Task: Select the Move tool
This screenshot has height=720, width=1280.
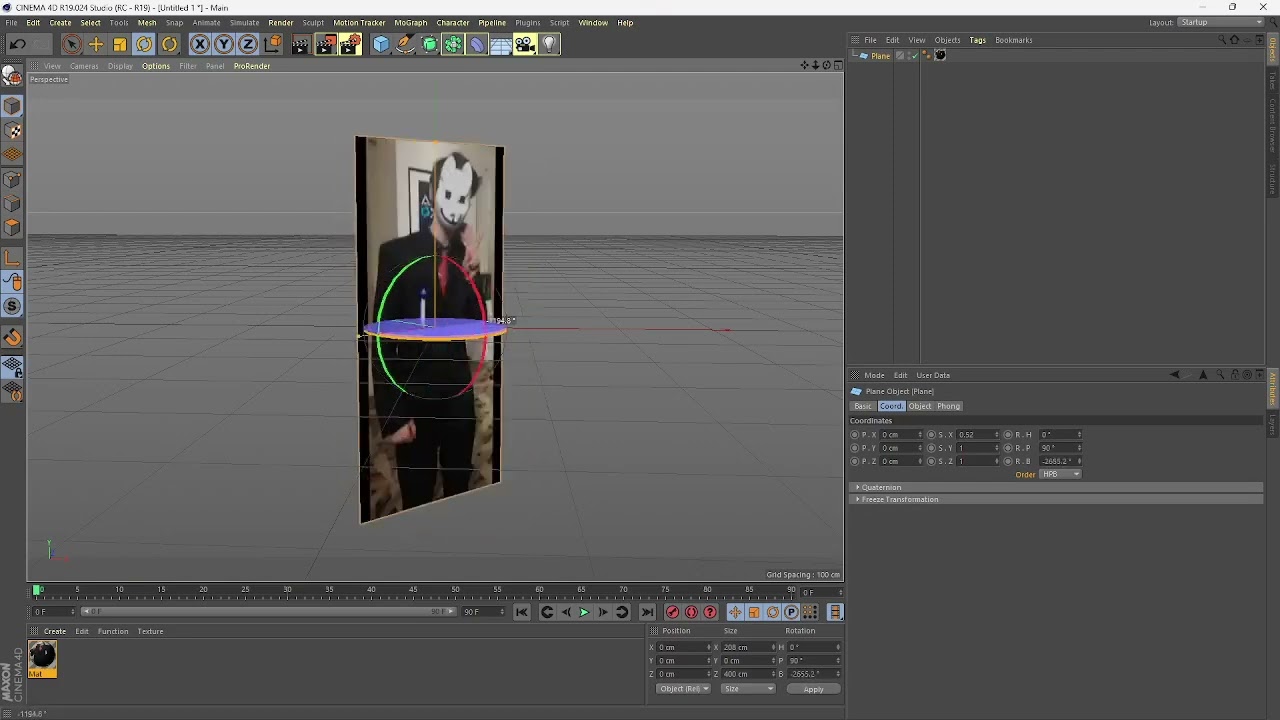Action: (x=96, y=44)
